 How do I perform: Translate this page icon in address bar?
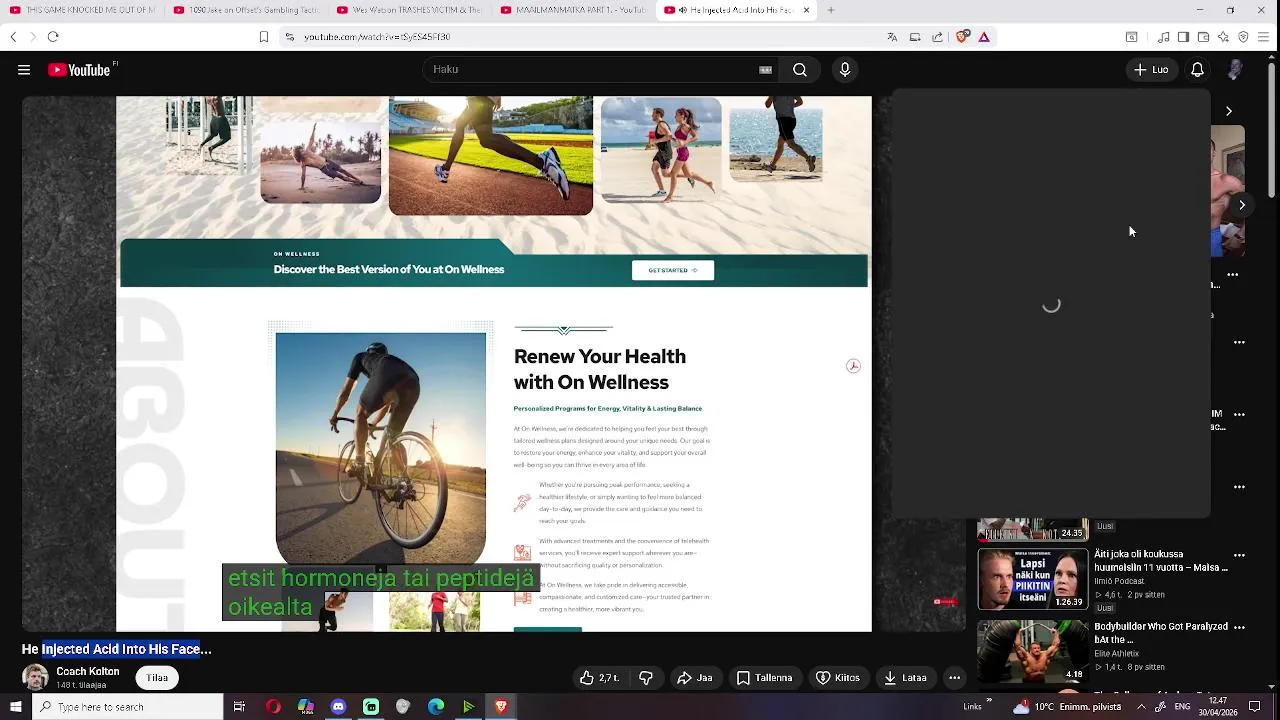892,37
